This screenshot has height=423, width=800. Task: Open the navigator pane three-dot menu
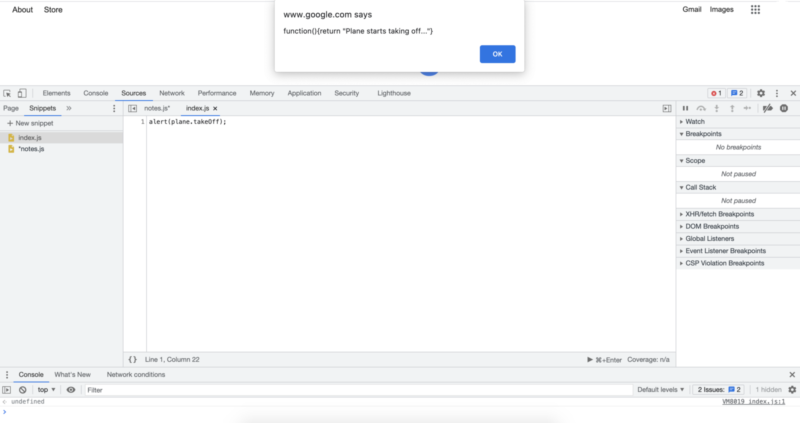(x=114, y=109)
